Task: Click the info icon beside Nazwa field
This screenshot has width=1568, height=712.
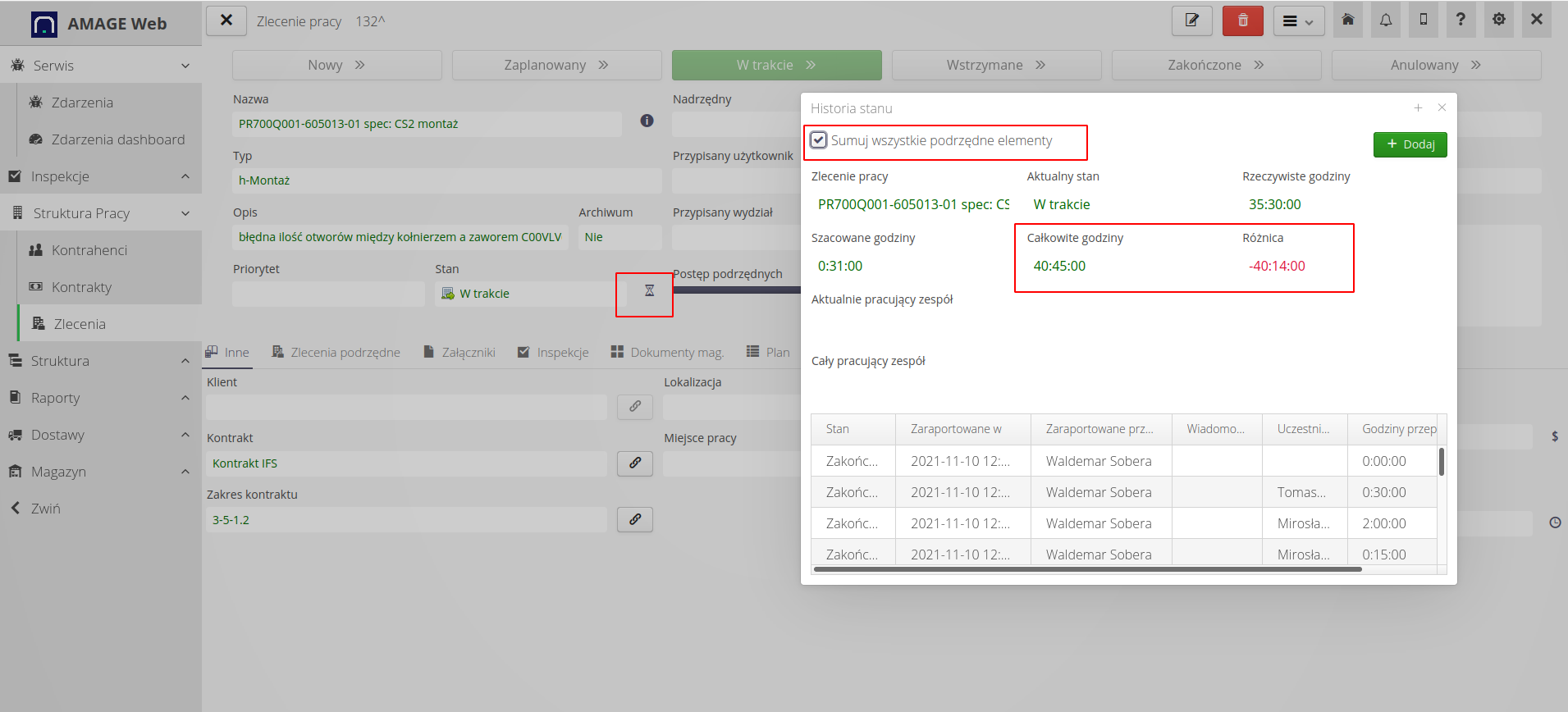Action: coord(647,121)
